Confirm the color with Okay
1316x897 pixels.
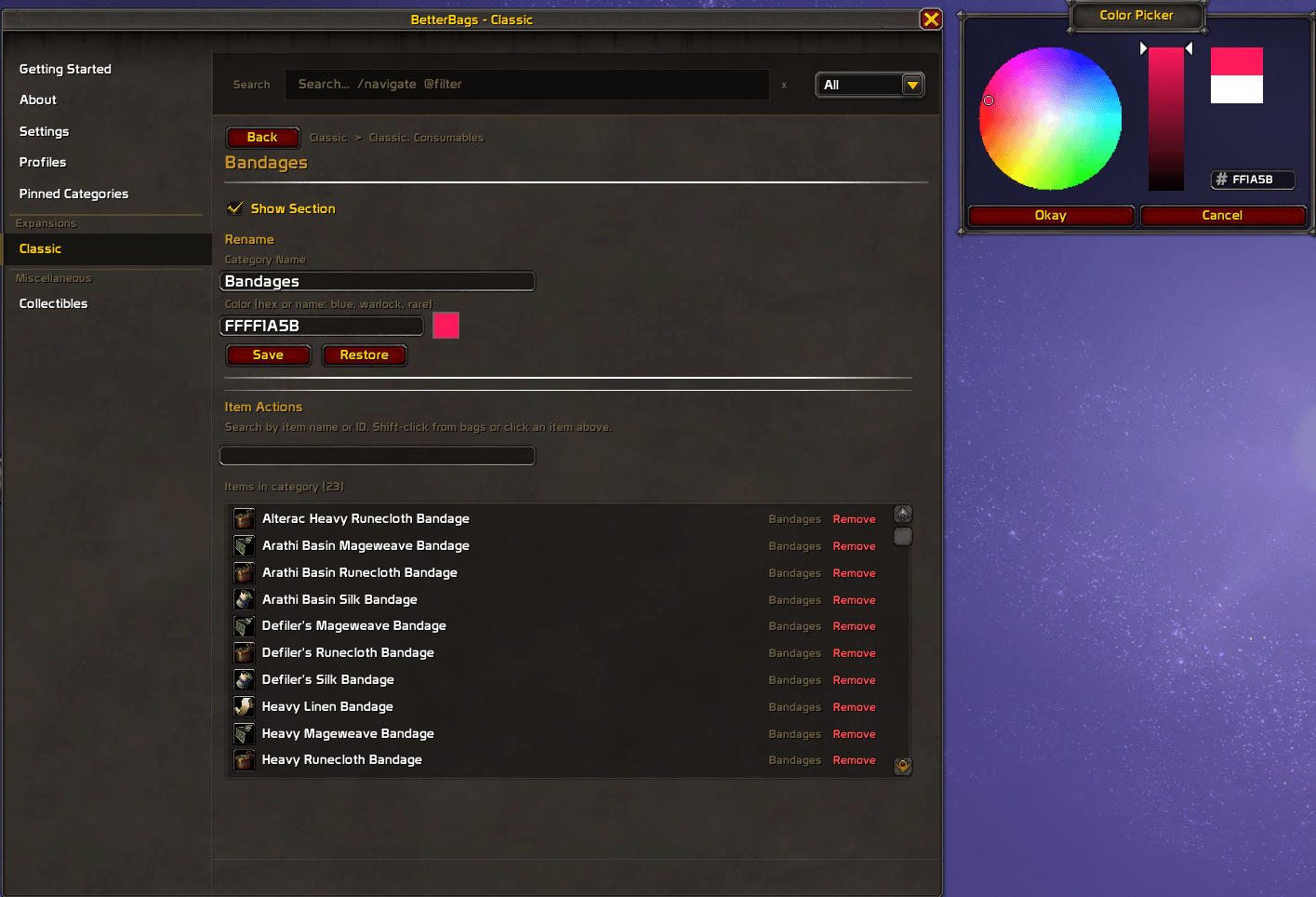point(1051,215)
